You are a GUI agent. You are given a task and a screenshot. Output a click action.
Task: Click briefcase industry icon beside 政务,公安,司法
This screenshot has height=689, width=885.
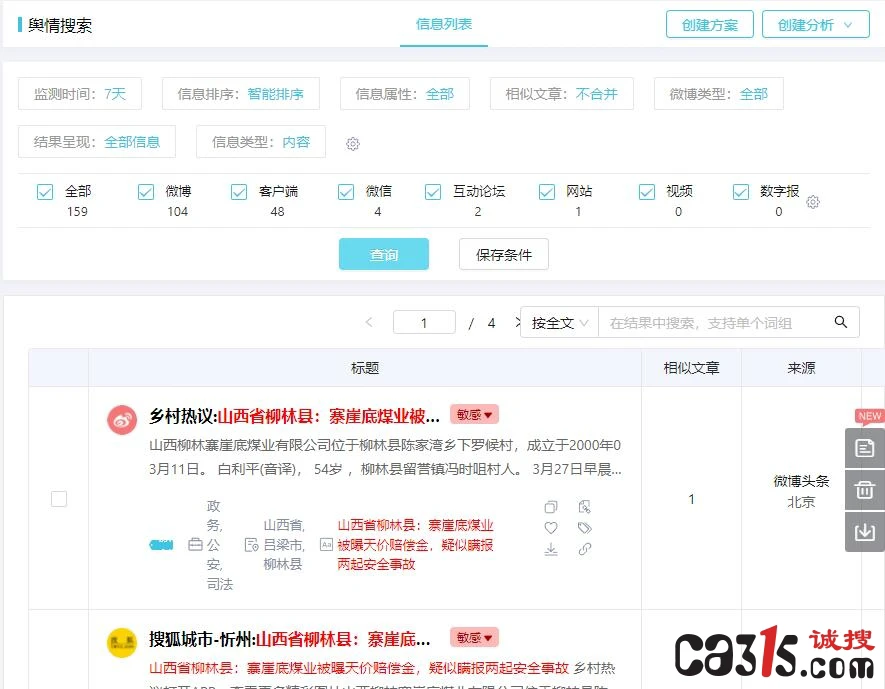(195, 545)
